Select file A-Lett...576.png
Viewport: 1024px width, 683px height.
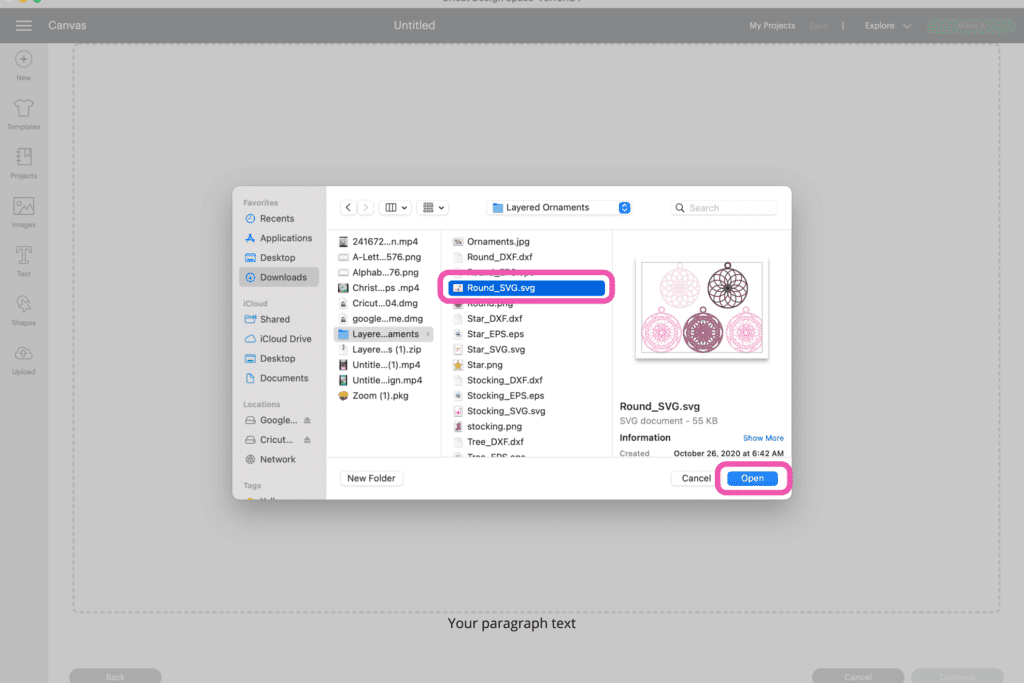click(384, 257)
